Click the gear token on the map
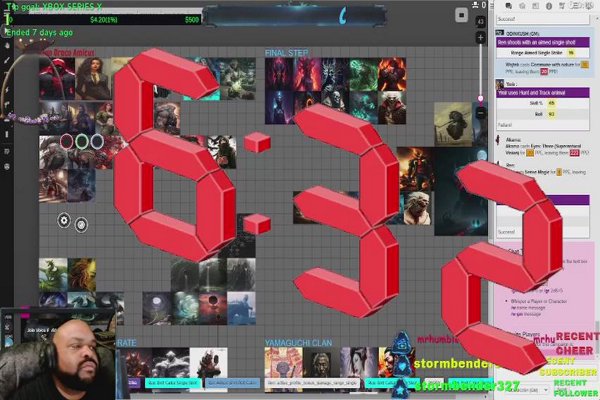 point(64,220)
